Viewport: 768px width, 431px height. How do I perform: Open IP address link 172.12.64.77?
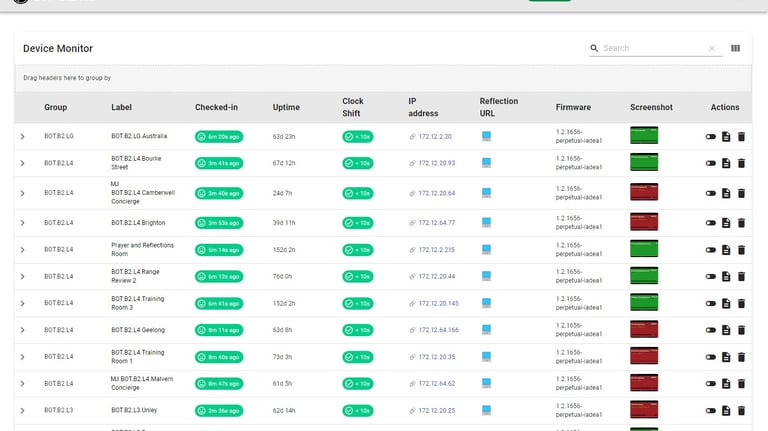coord(436,223)
